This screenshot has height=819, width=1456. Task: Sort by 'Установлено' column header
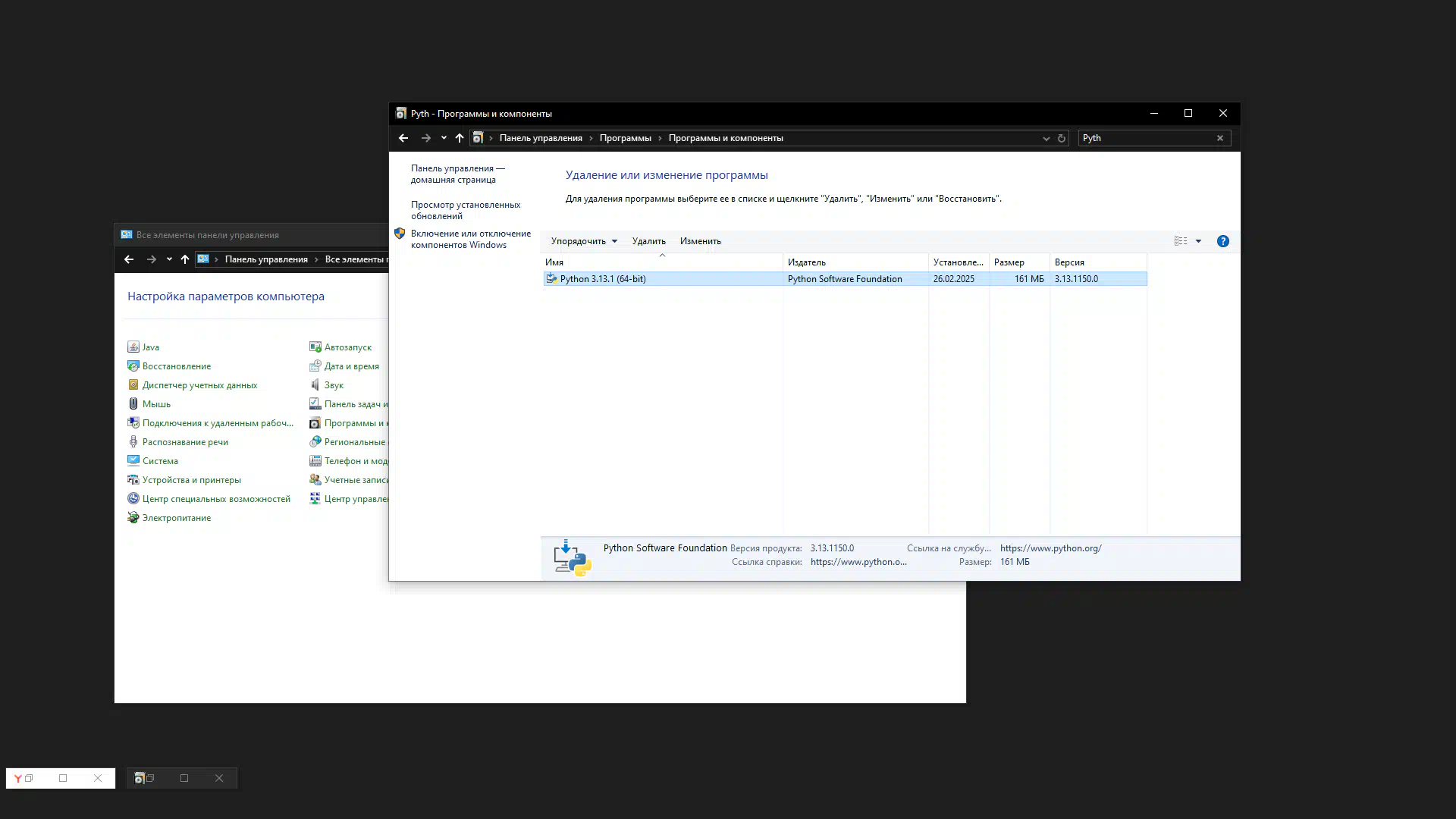coord(959,262)
